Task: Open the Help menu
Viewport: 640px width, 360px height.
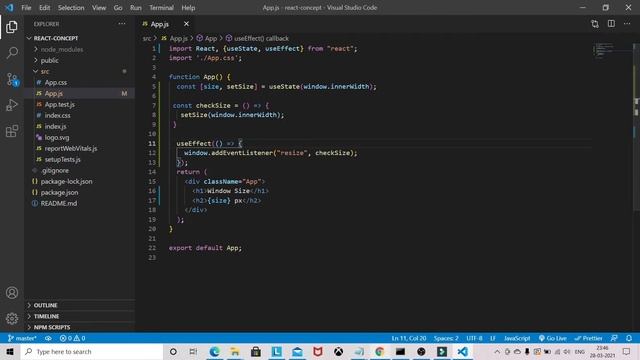Action: click(188, 8)
